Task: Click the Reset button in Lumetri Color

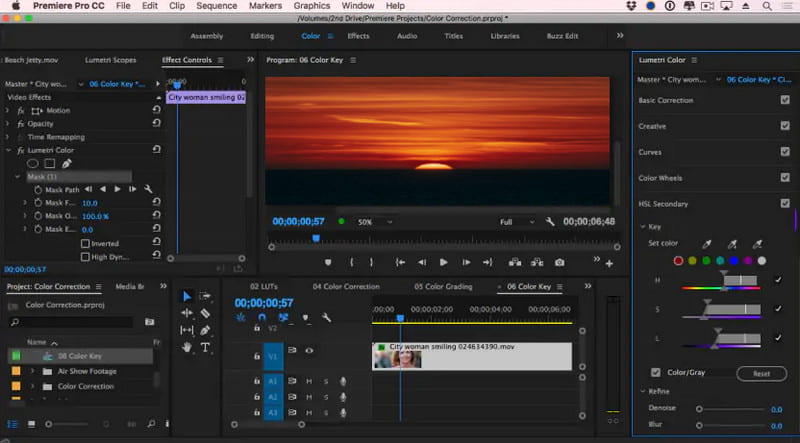Action: coord(761,373)
